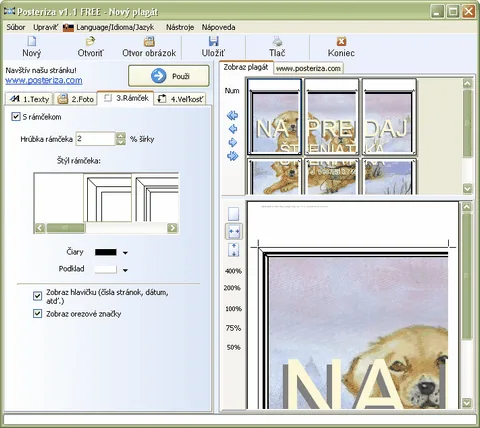
Task: Select the 3.Rámček tab
Action: pyautogui.click(x=126, y=98)
